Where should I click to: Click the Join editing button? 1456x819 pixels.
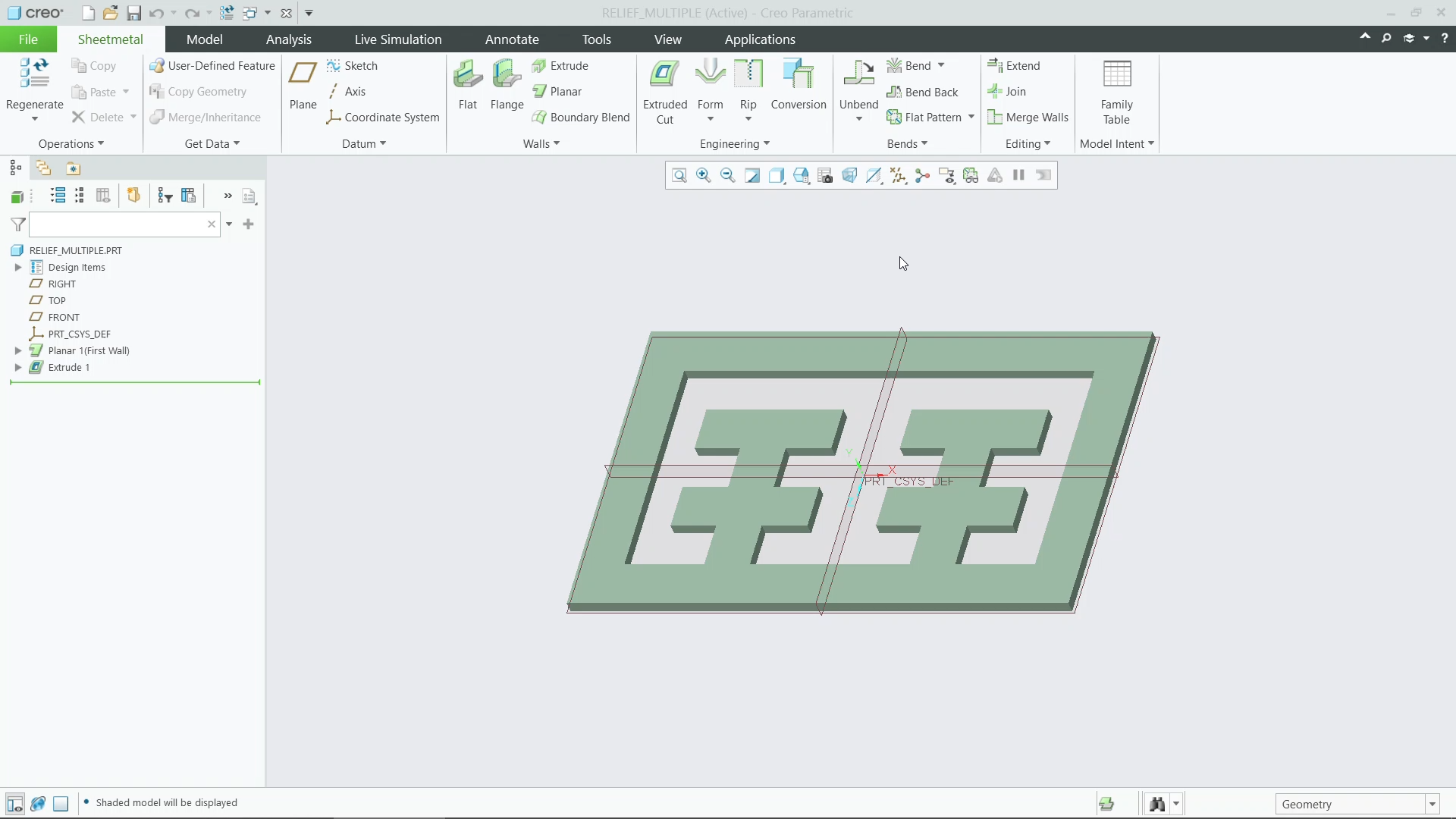[x=1007, y=92]
